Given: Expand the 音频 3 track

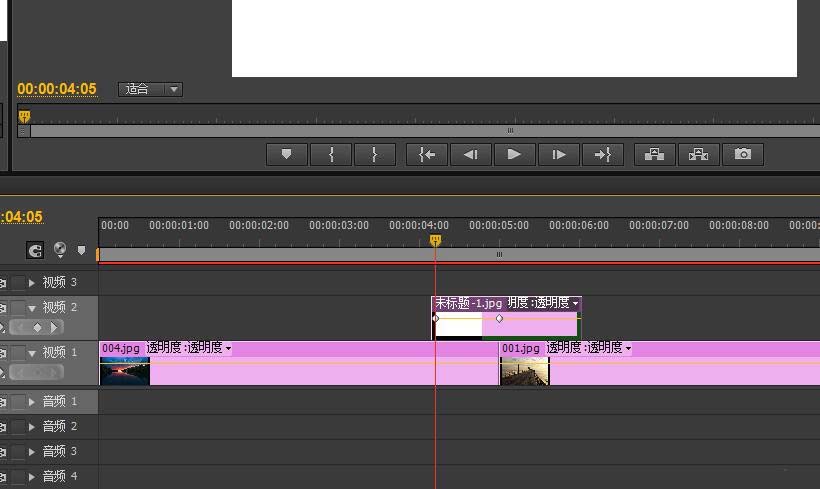Looking at the screenshot, I should 32,451.
